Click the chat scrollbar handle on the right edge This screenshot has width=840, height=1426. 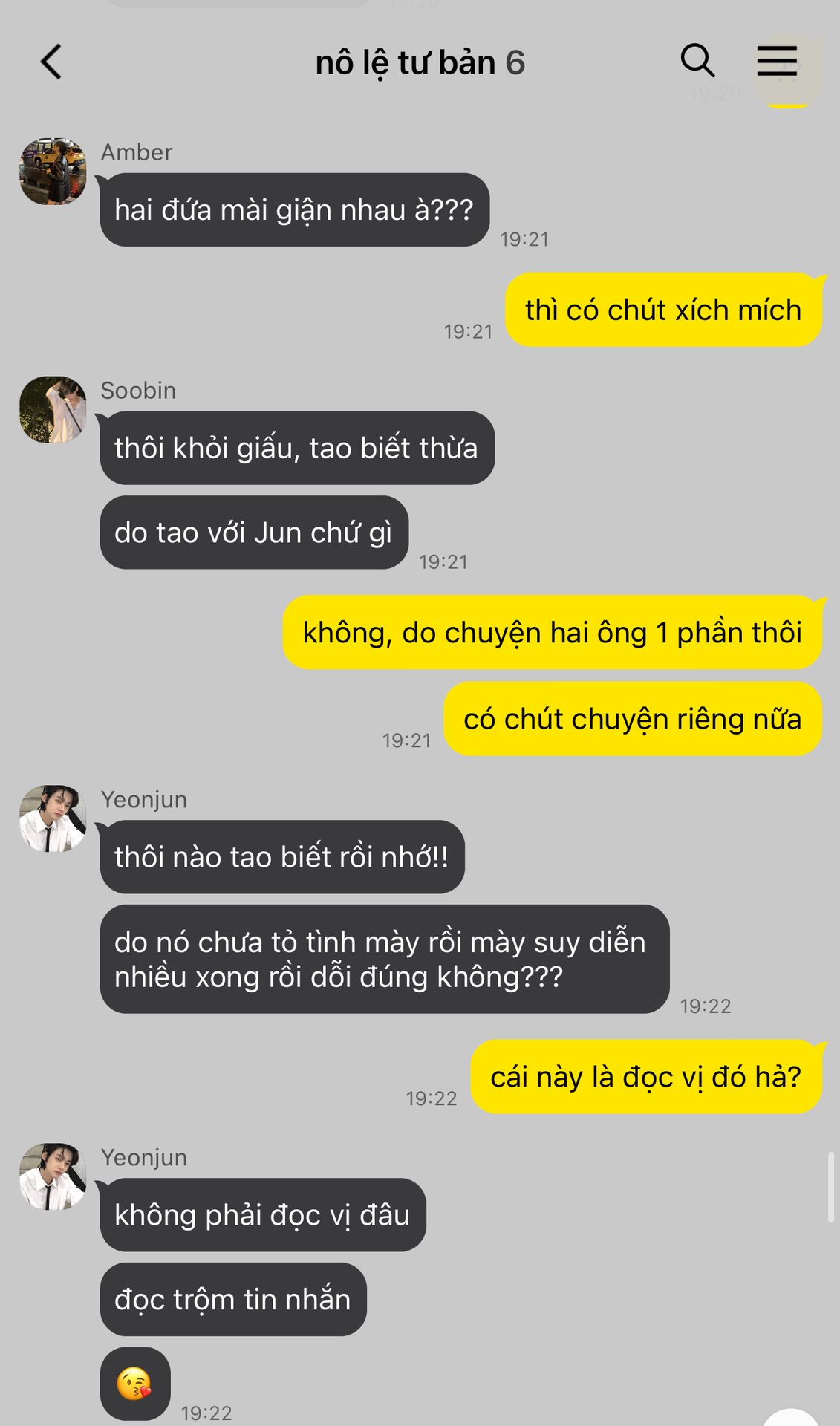(831, 1187)
